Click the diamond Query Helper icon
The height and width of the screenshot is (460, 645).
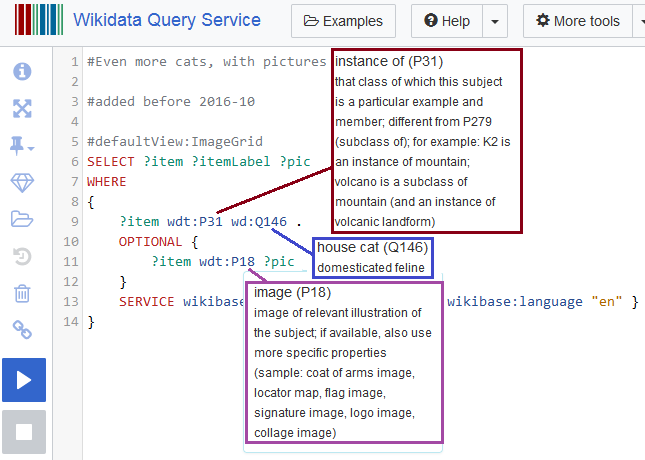22,183
